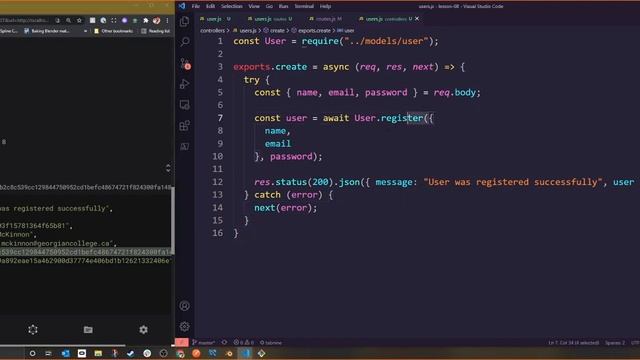Open the Manage gear in activity bar
The height and width of the screenshot is (360, 640).
tap(184, 327)
